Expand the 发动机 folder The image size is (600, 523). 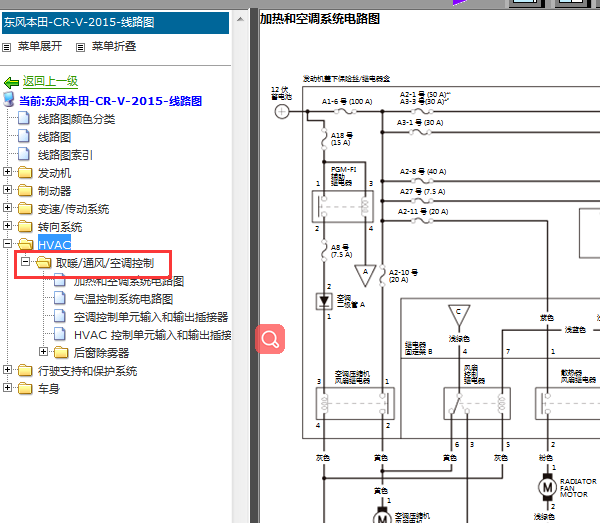pos(7,171)
